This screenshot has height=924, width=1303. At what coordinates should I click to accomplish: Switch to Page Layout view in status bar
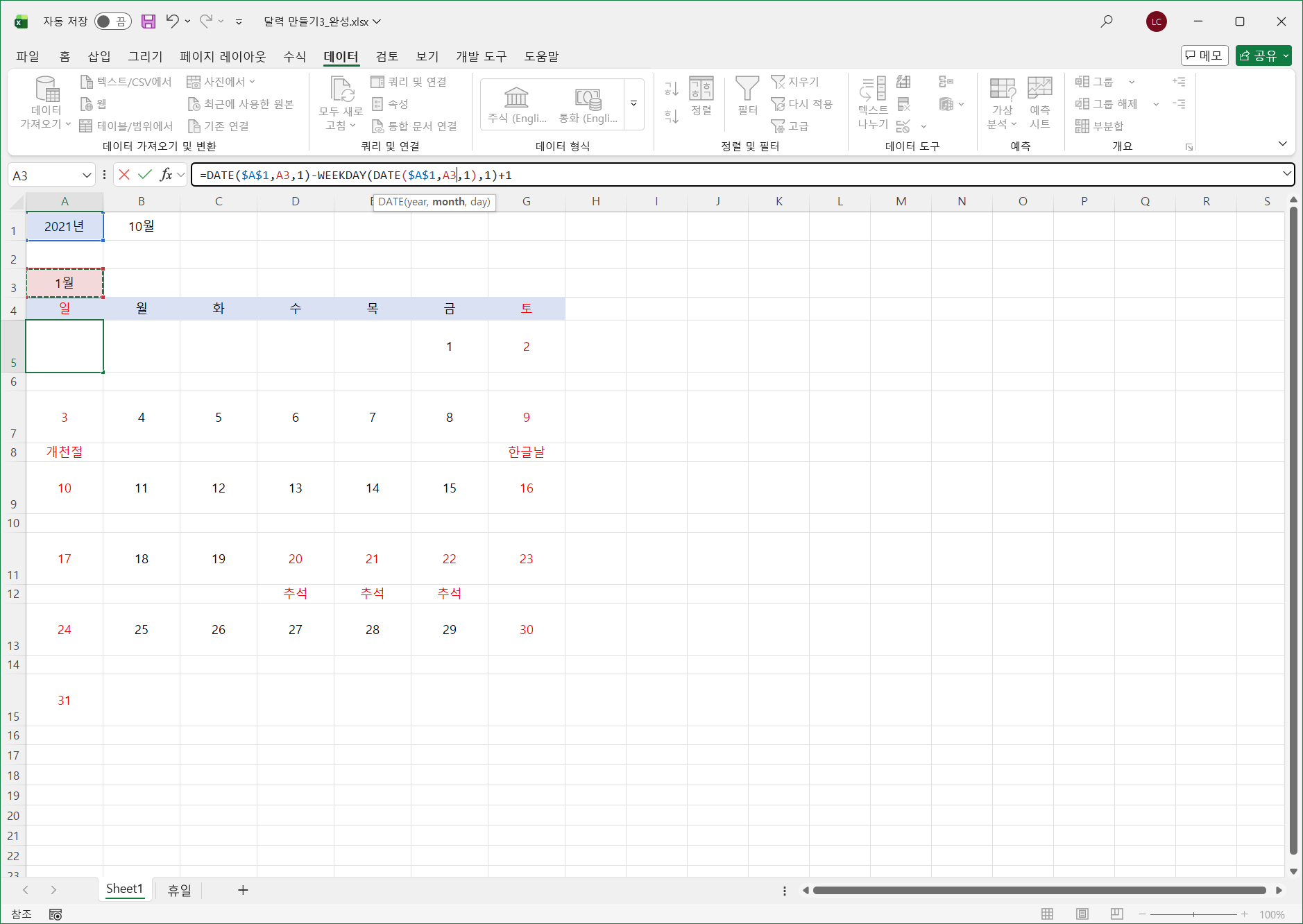pos(1082,914)
